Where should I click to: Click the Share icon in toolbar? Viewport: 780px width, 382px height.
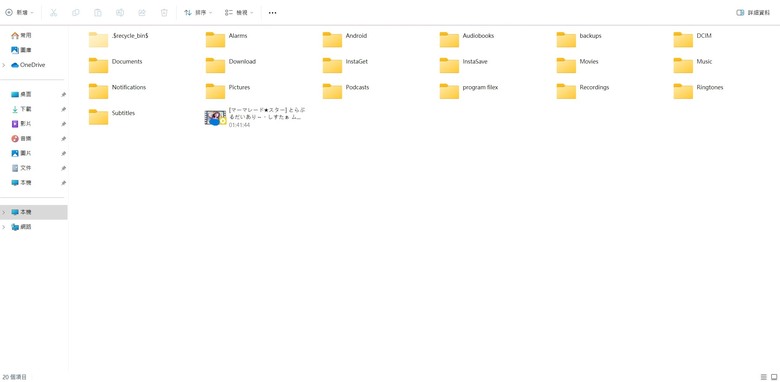point(142,12)
